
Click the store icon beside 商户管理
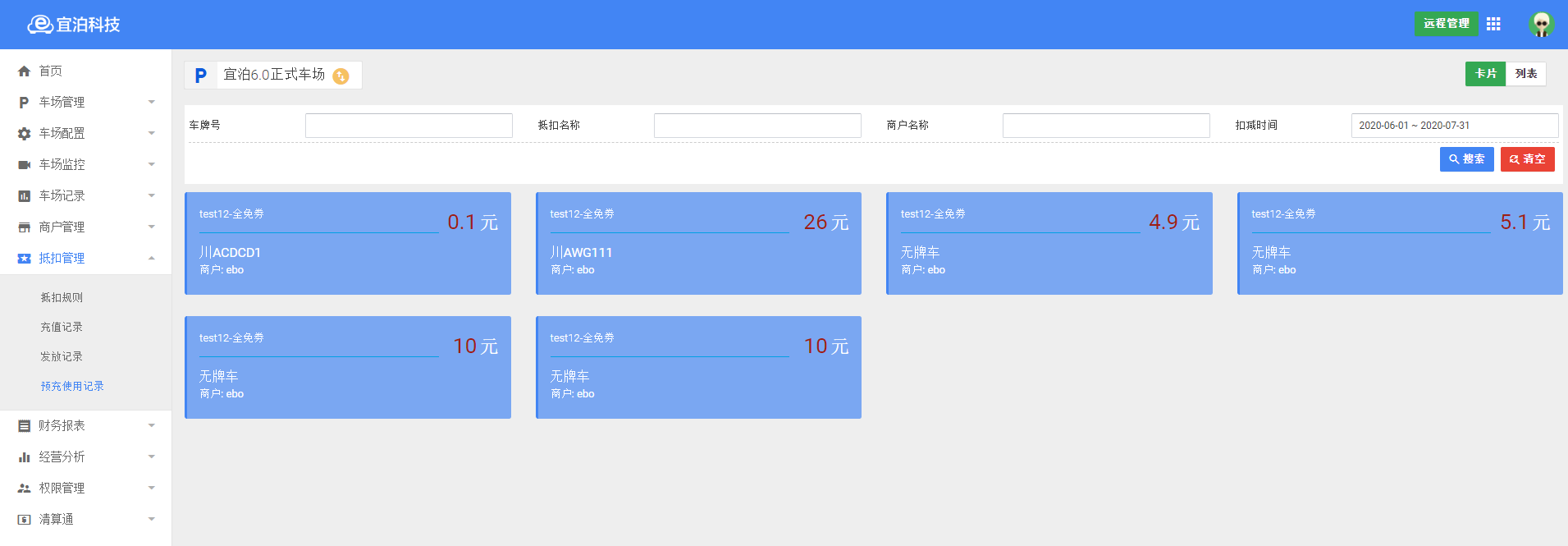click(25, 227)
